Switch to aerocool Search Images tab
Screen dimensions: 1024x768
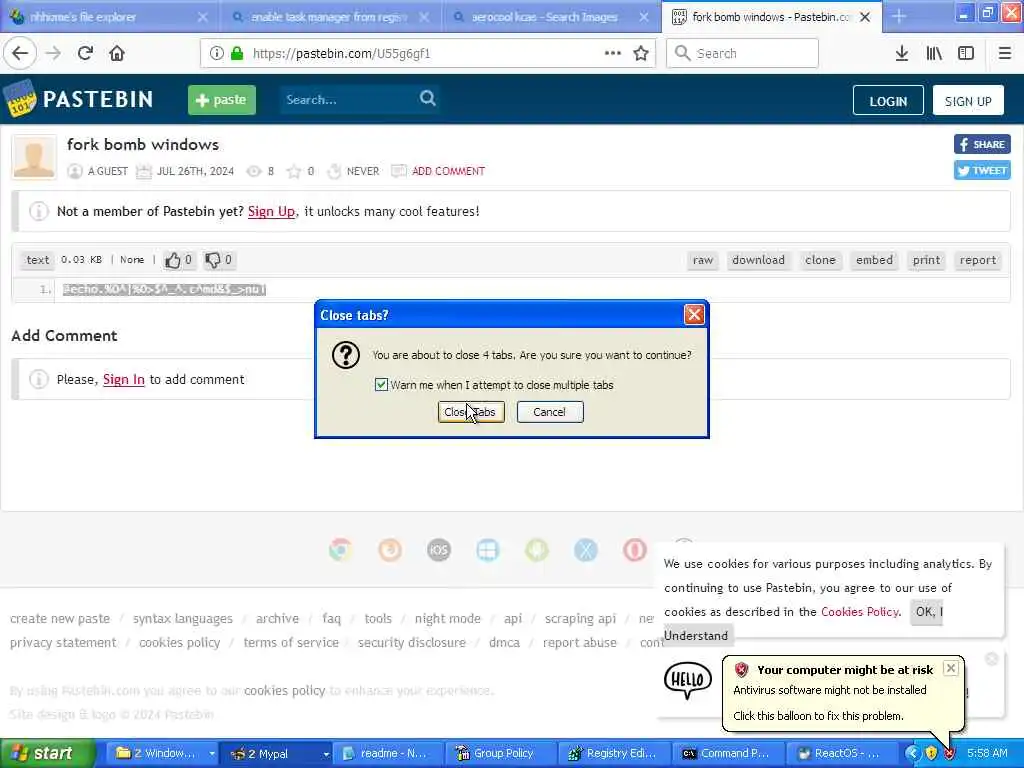[x=550, y=17]
